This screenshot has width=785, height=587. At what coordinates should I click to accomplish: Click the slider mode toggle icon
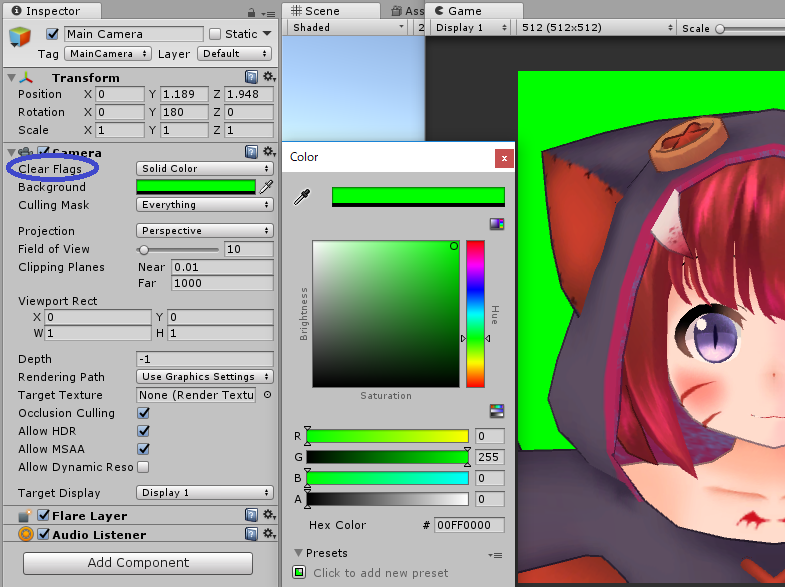click(497, 411)
